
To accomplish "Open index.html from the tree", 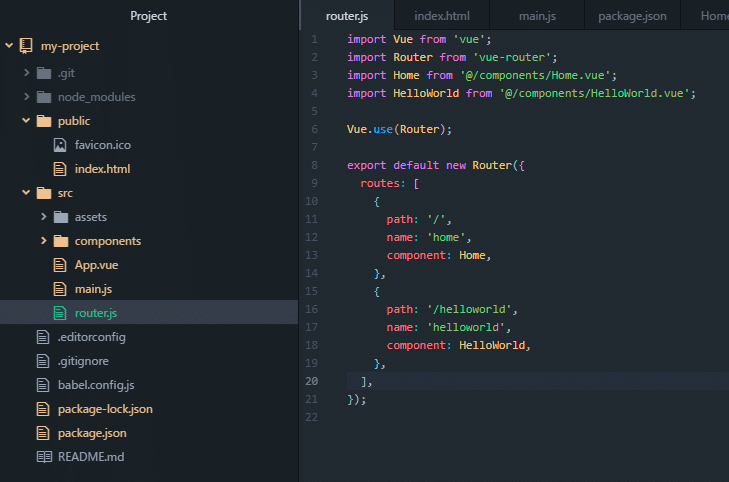I will pos(102,169).
